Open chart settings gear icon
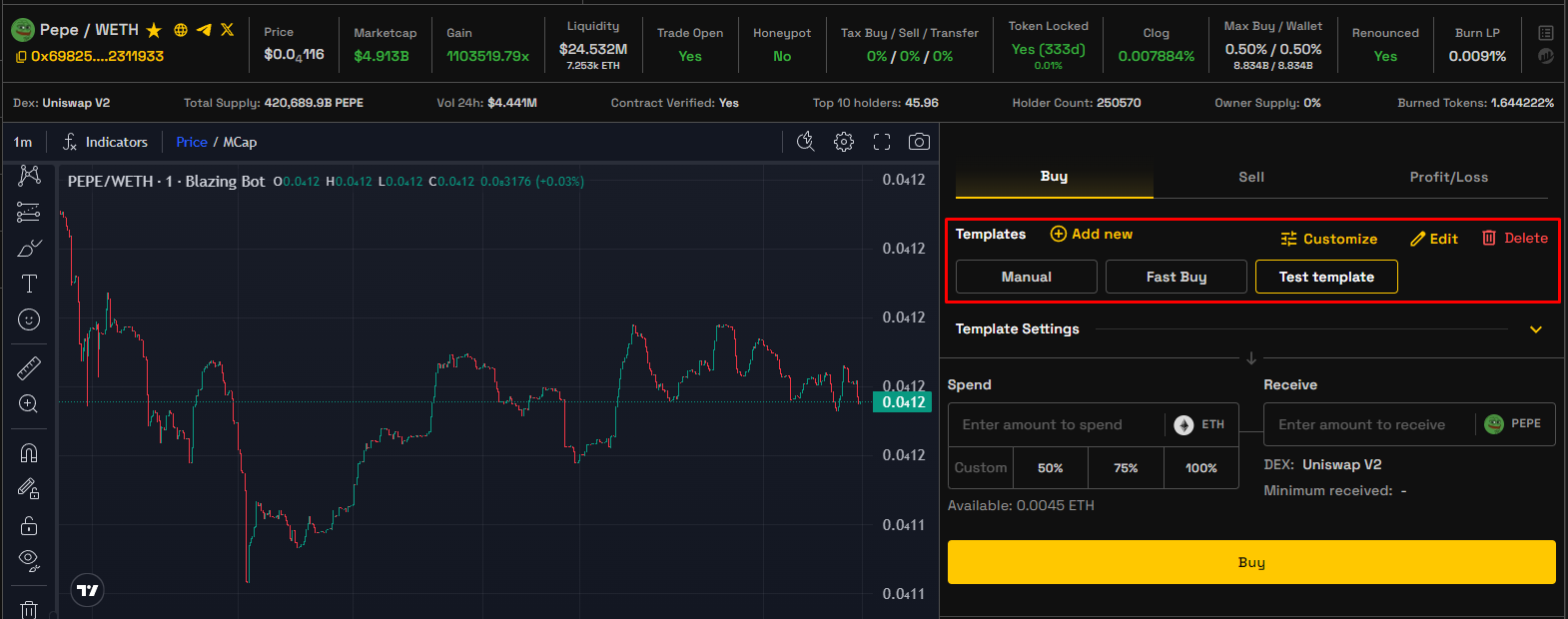The height and width of the screenshot is (619, 1568). (x=844, y=142)
